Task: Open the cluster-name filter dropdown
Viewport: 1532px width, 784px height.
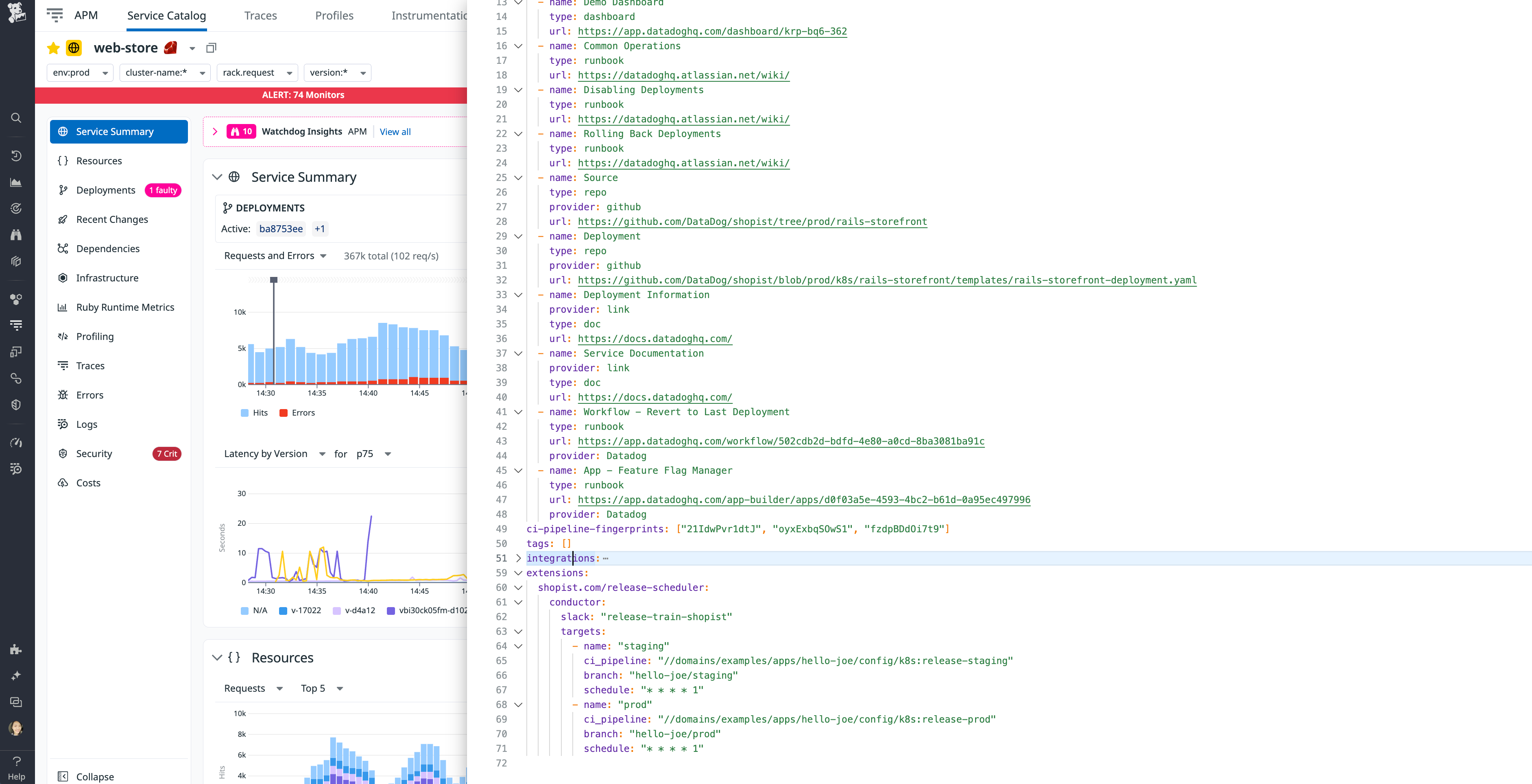Action: (165, 72)
